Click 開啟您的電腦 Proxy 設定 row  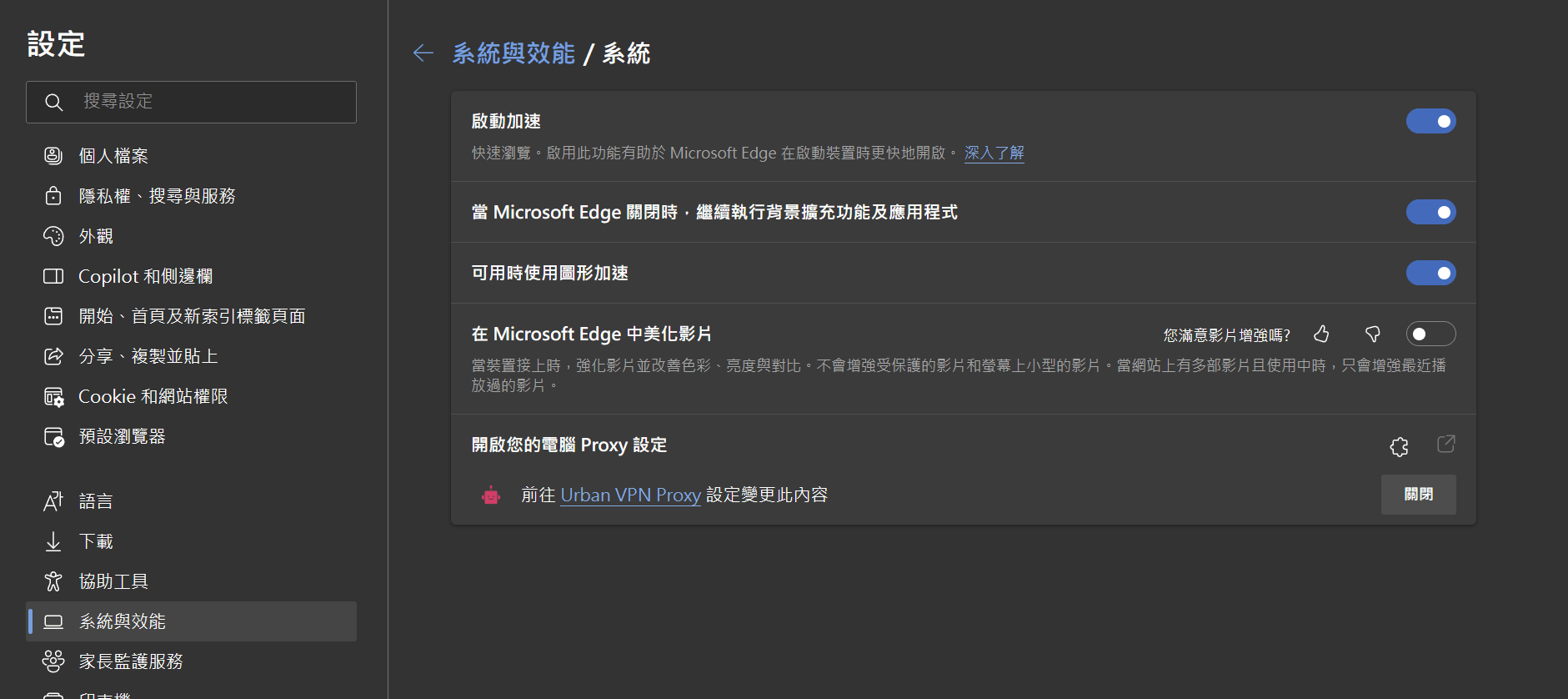coord(964,445)
